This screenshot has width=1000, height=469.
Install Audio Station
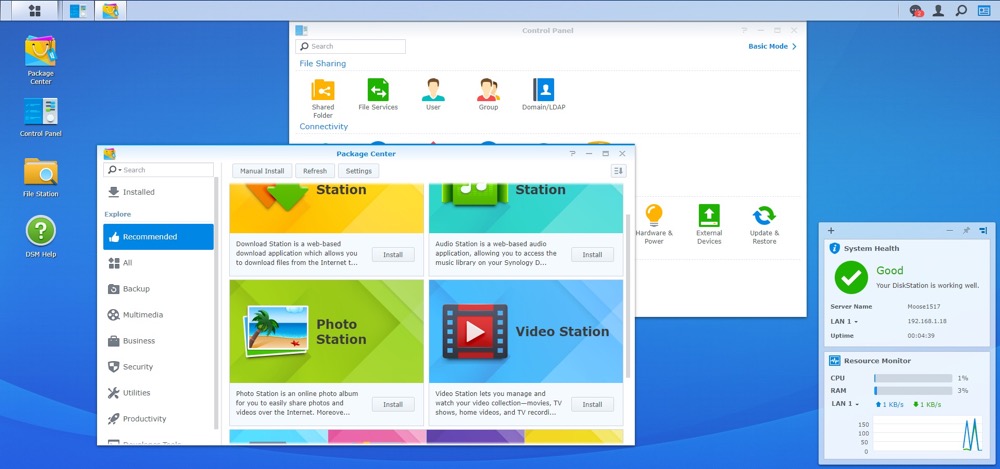pos(592,255)
